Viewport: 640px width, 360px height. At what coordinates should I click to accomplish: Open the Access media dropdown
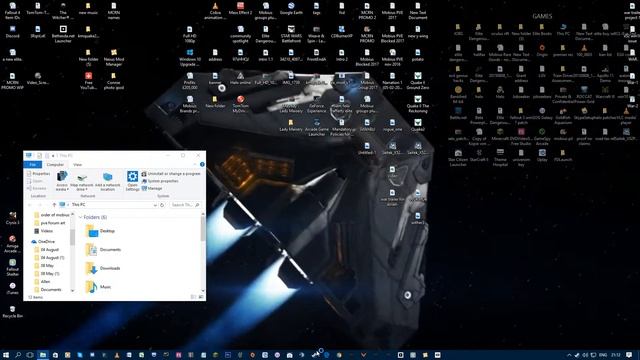(x=62, y=181)
